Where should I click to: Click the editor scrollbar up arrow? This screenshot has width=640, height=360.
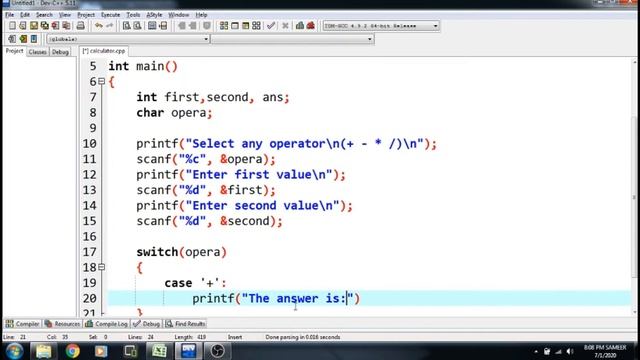(635, 62)
